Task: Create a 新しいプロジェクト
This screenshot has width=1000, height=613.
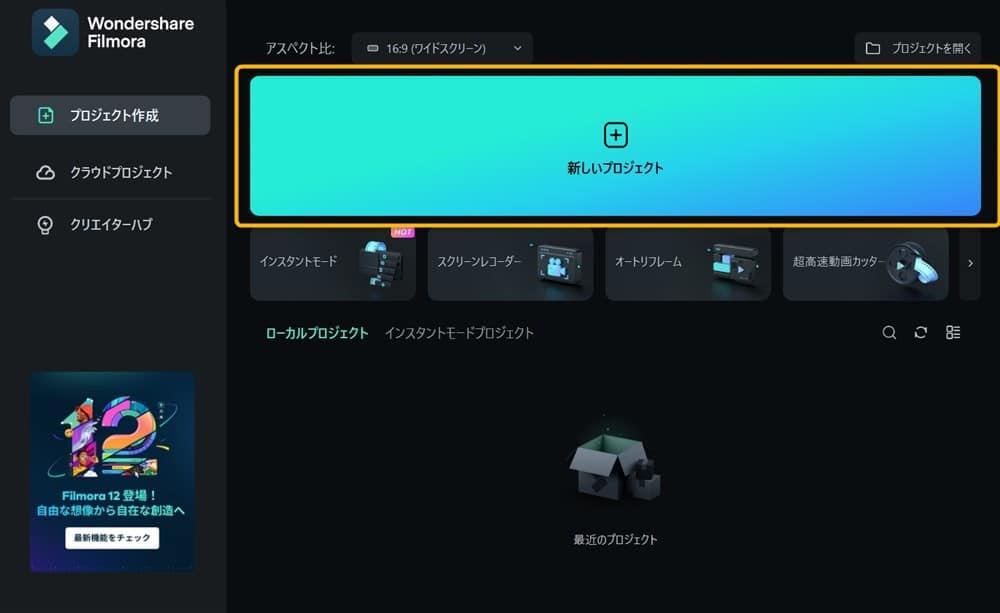Action: click(615, 145)
